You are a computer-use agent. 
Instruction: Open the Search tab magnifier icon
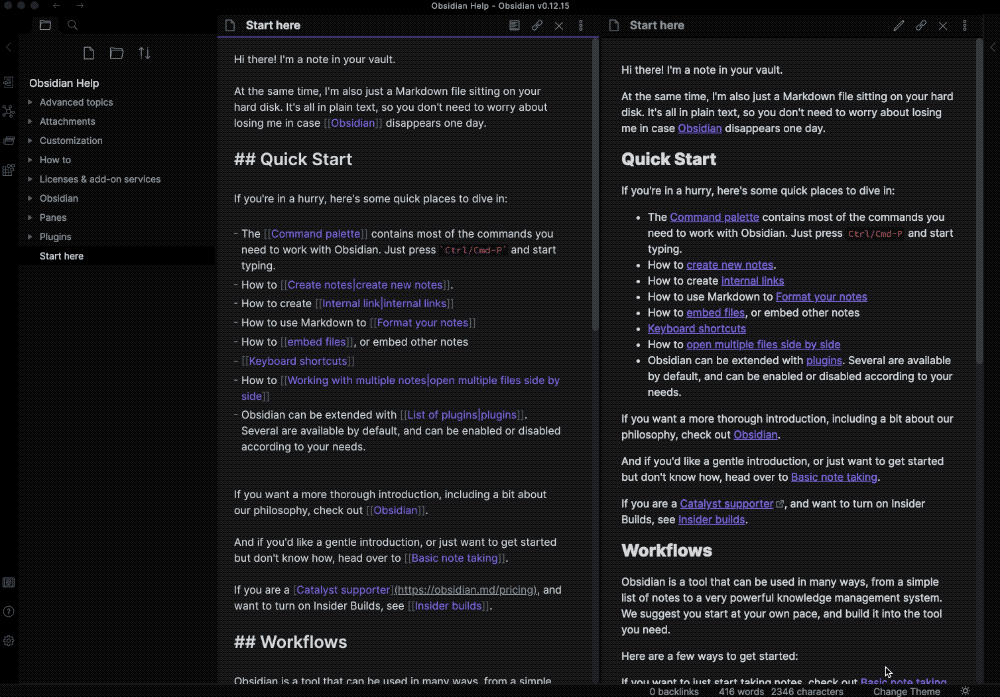73,26
